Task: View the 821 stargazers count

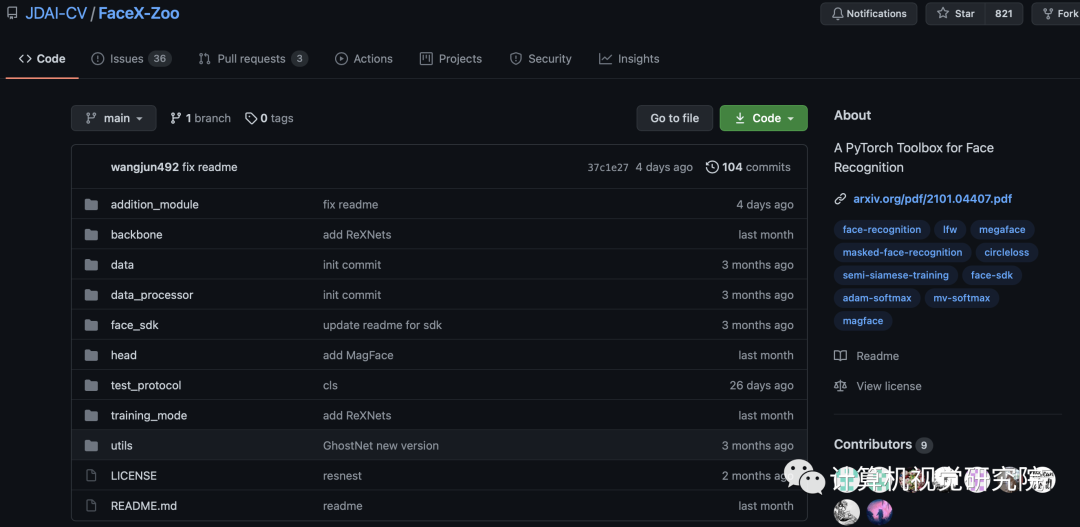Action: pyautogui.click(x=1004, y=14)
